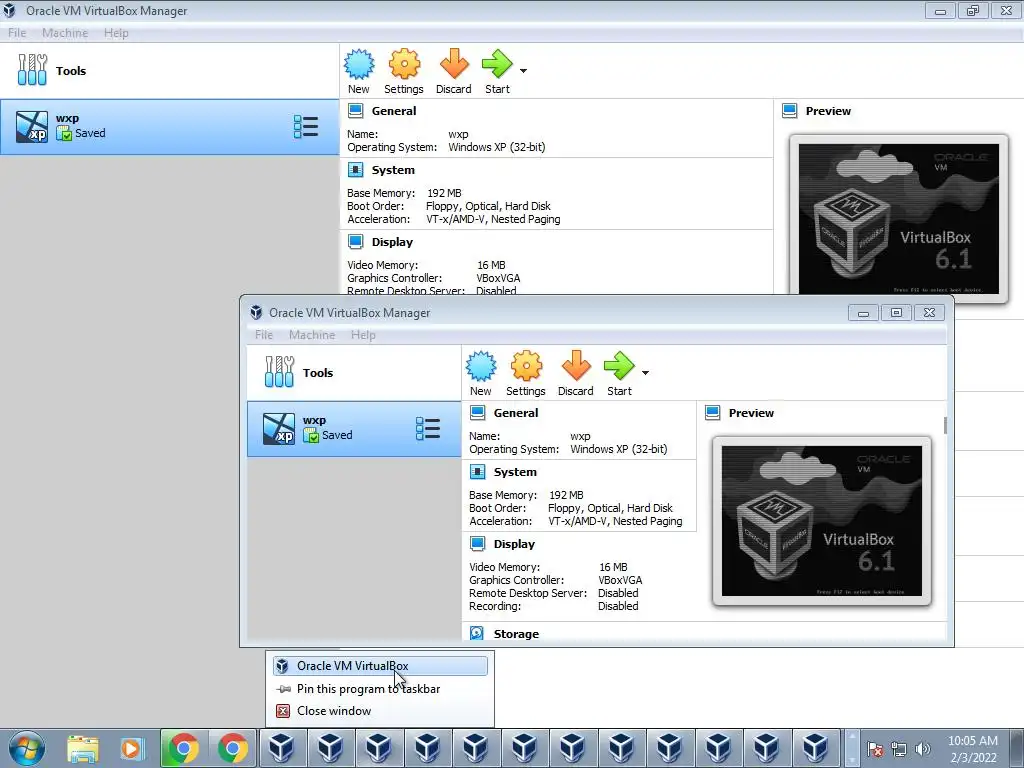Click green Start arrow in background window
This screenshot has width=1024, height=768.
497,64
